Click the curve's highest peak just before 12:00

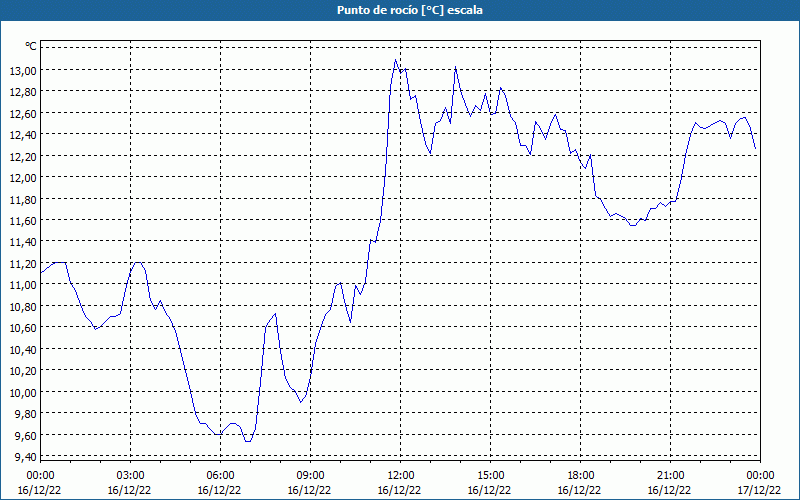(x=395, y=60)
